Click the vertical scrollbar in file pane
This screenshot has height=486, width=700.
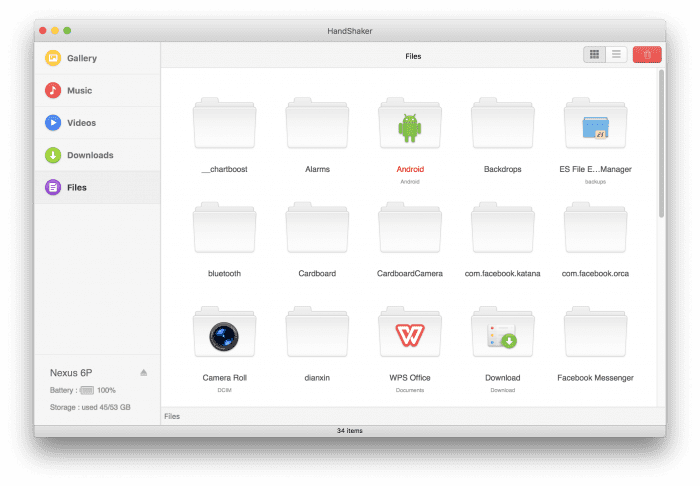[x=660, y=140]
